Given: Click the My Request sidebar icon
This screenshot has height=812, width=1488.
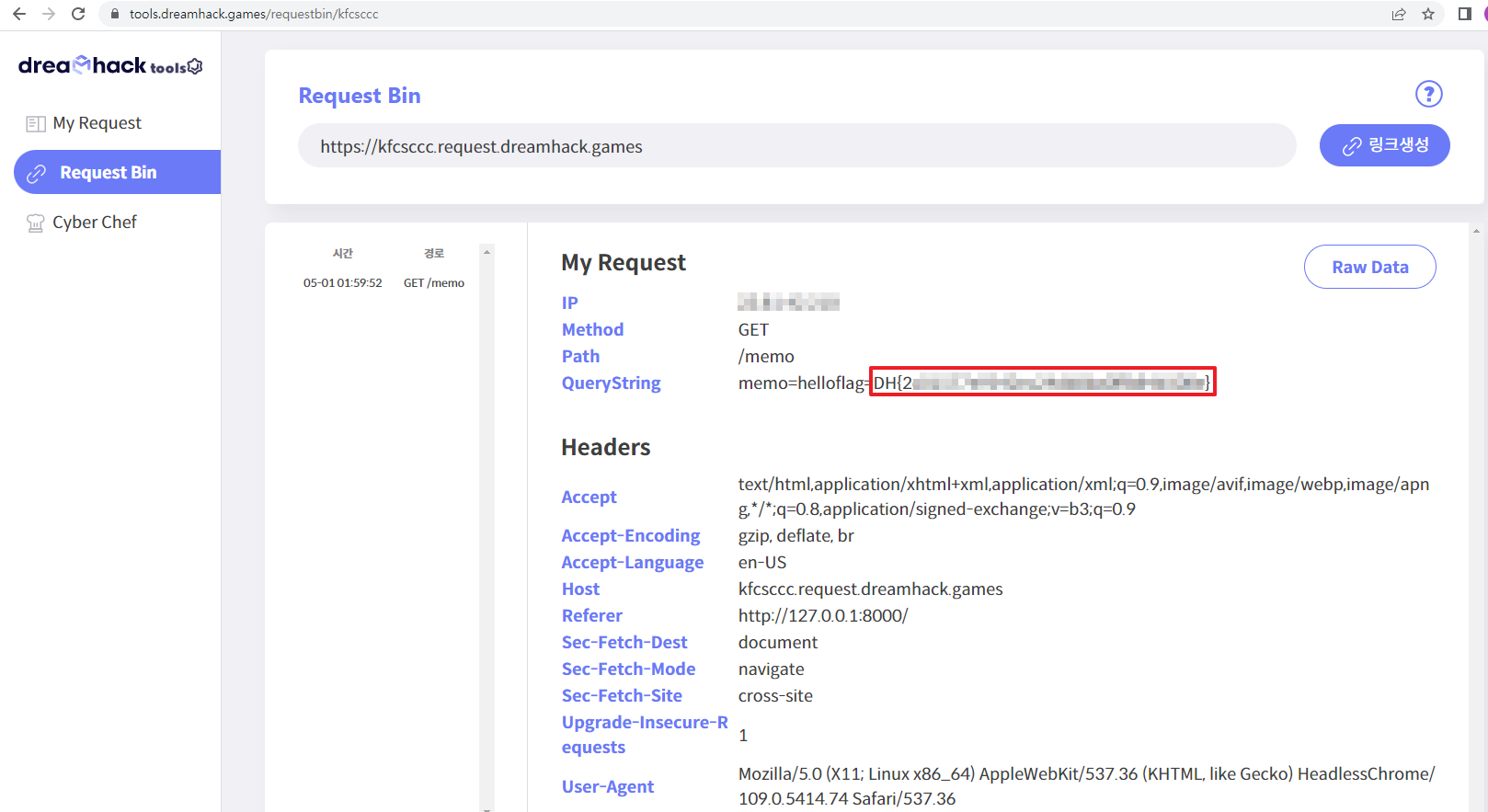Looking at the screenshot, I should click(36, 123).
